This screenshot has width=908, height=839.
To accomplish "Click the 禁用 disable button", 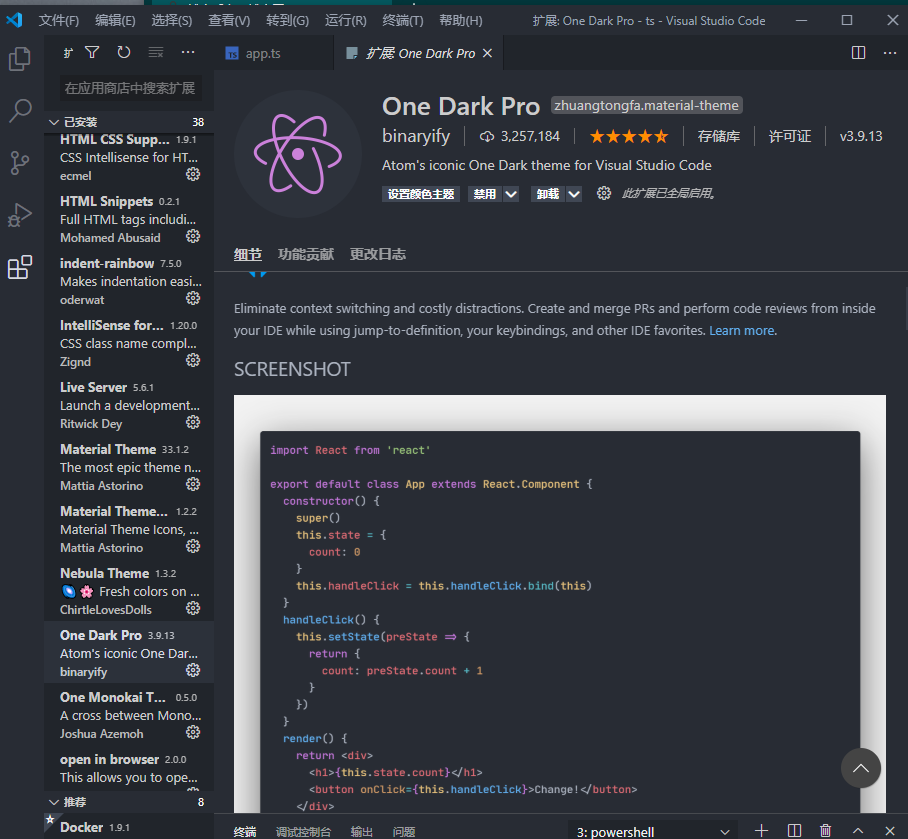I will (485, 194).
